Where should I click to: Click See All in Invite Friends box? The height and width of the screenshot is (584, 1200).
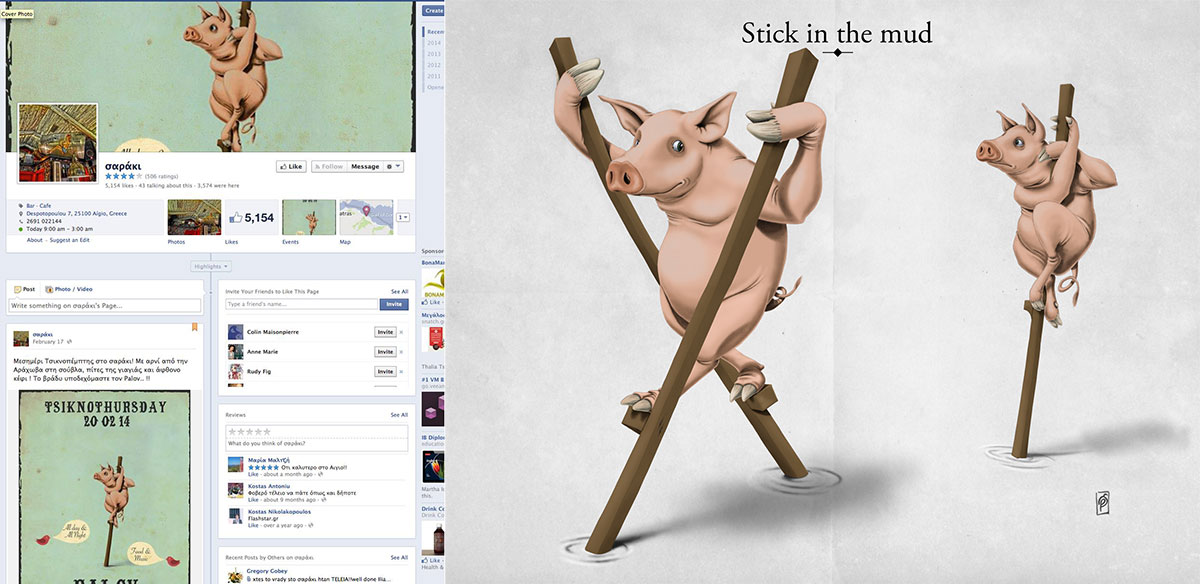click(399, 291)
